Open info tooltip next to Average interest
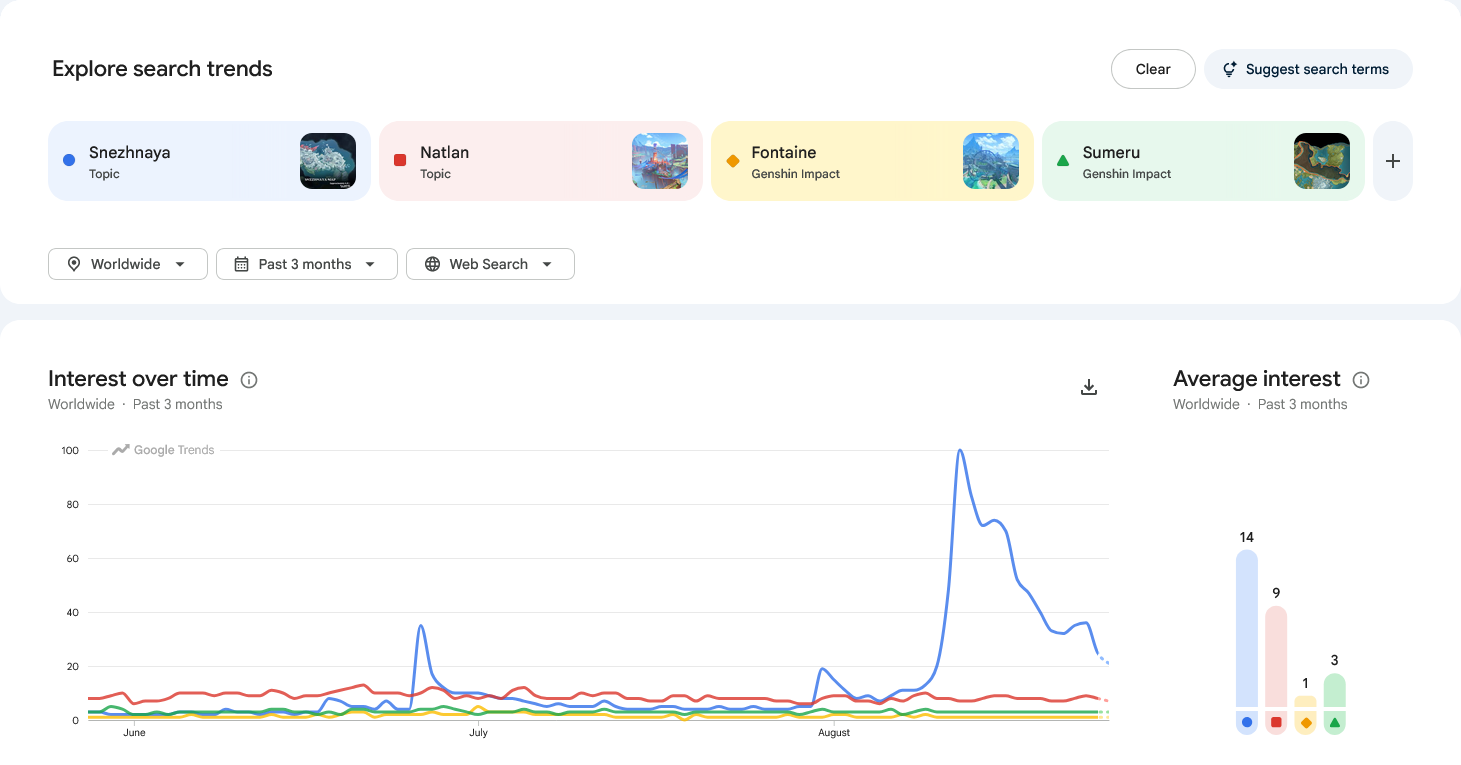 point(1361,380)
